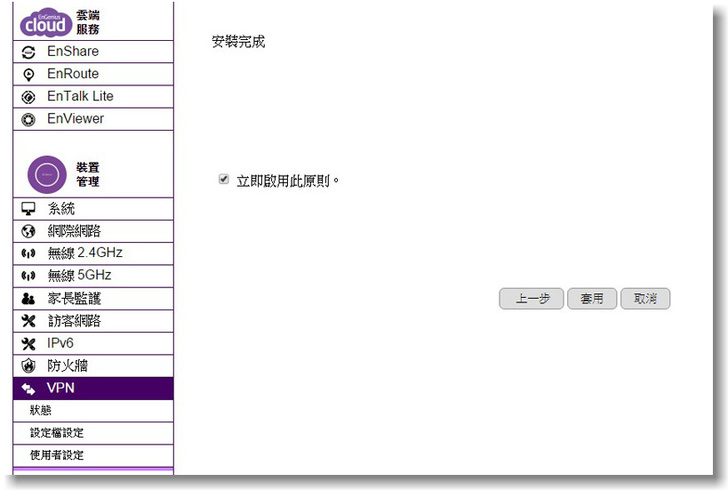Viewport: 728px width, 490px height.
Task: Click the 網際網路 globe icon
Action: [28, 231]
